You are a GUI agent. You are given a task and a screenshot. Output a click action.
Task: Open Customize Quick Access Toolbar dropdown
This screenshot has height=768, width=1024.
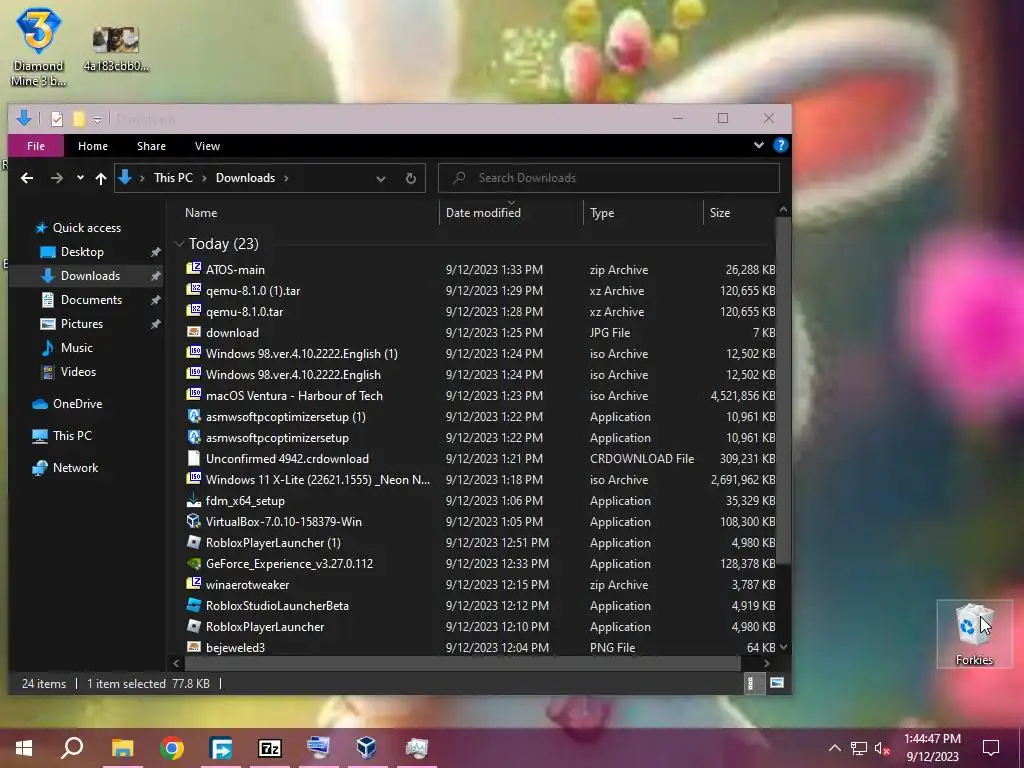97,120
